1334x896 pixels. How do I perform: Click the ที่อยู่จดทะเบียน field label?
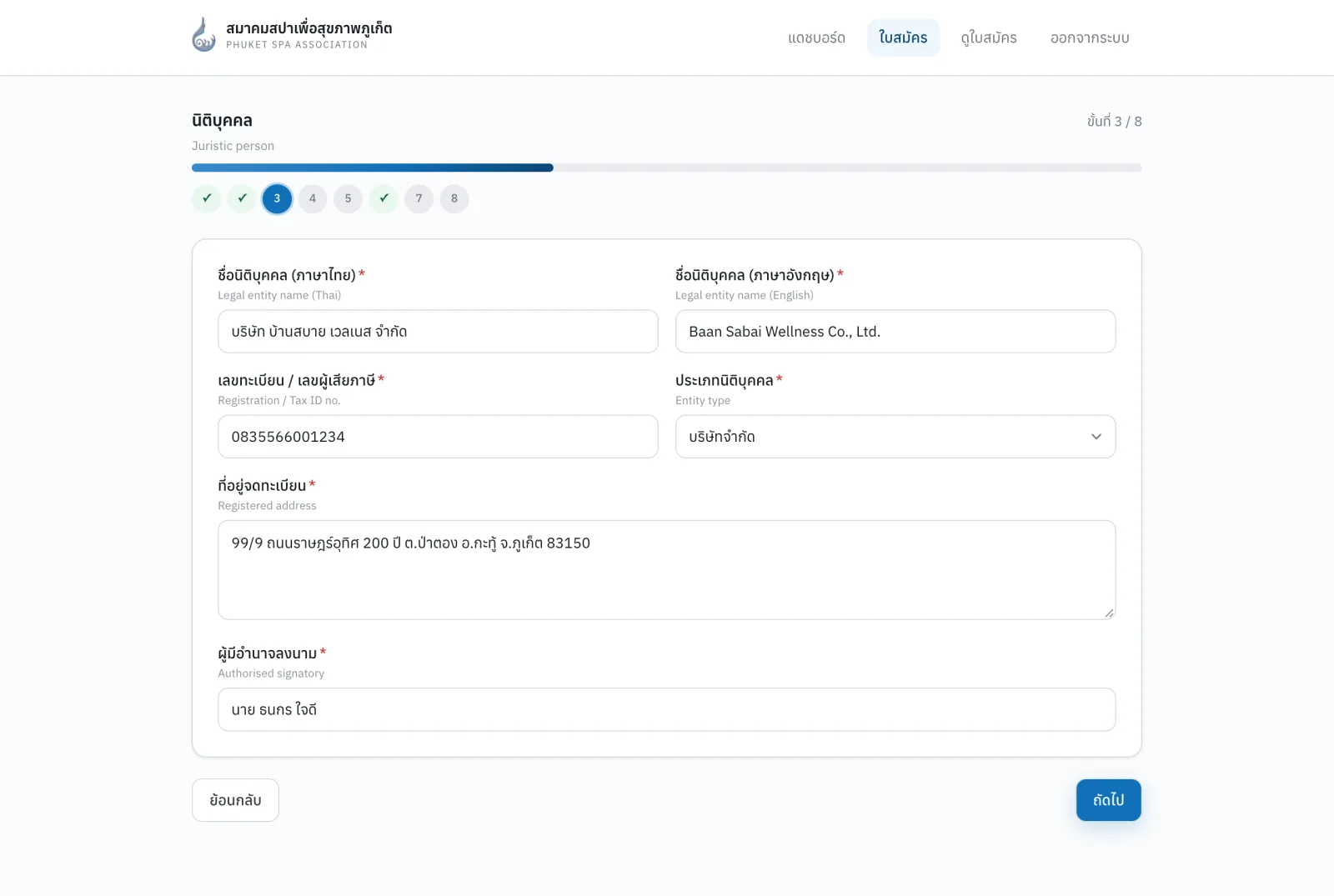coord(262,485)
